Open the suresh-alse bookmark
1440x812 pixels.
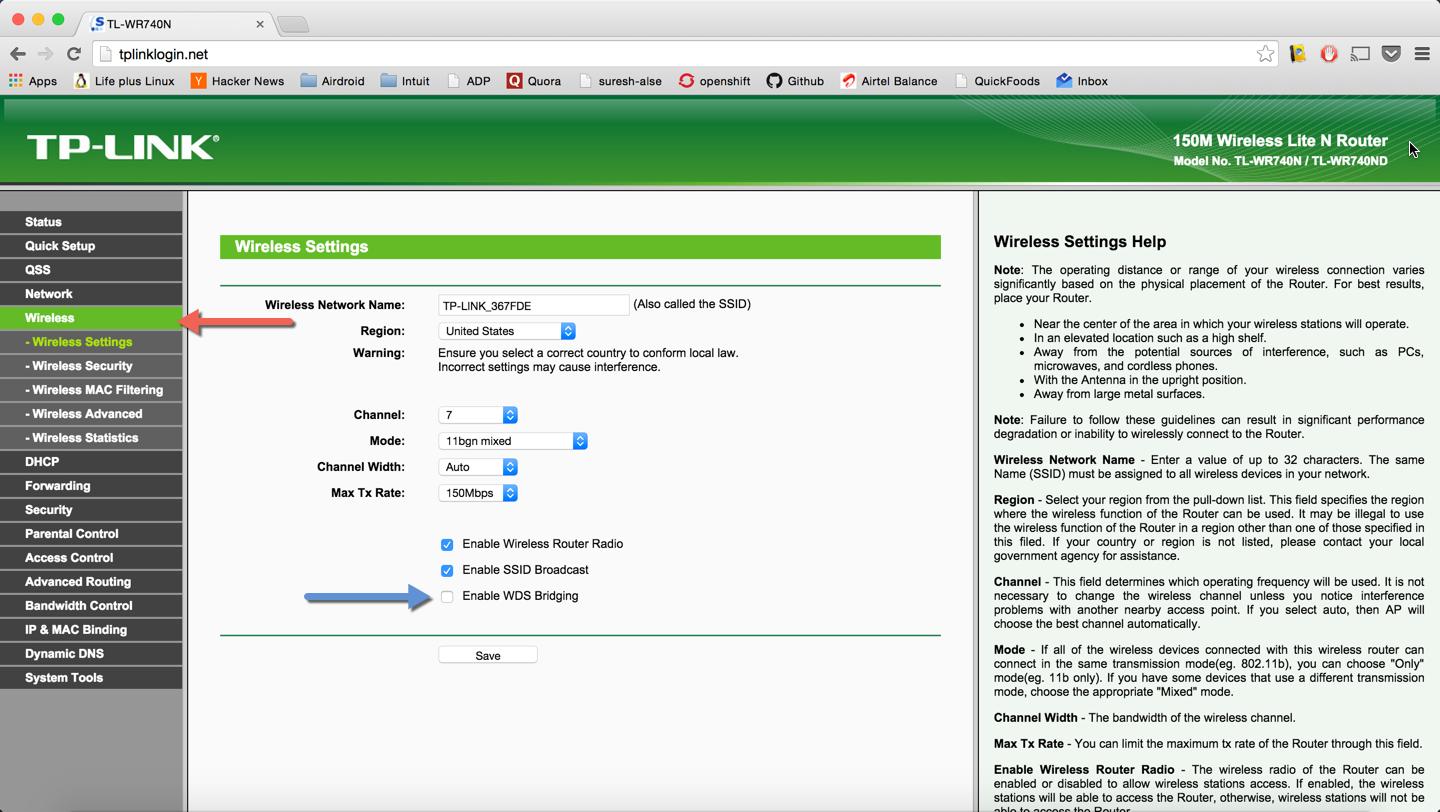pos(620,81)
